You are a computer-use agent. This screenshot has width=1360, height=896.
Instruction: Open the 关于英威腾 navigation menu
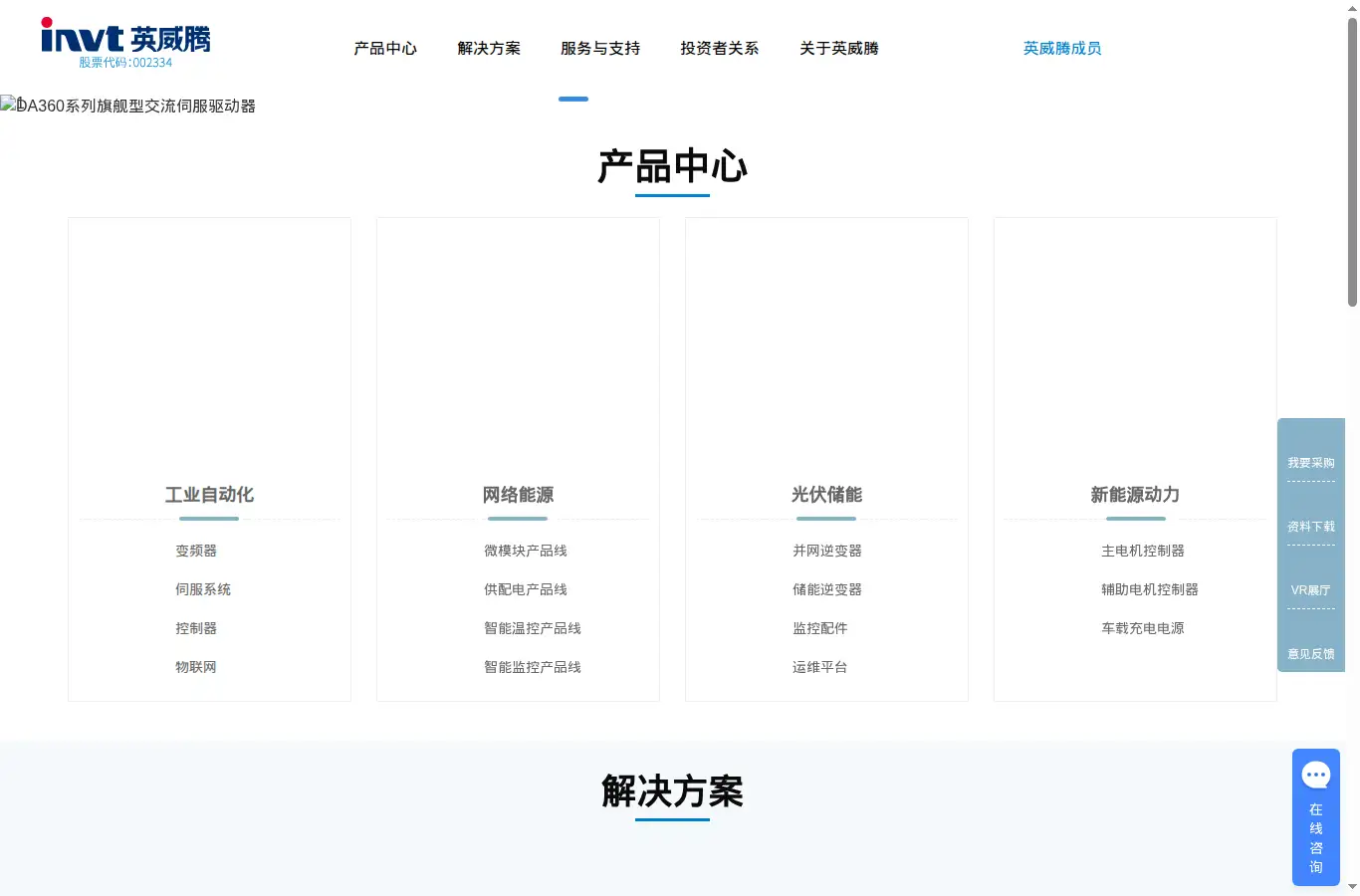[x=839, y=48]
